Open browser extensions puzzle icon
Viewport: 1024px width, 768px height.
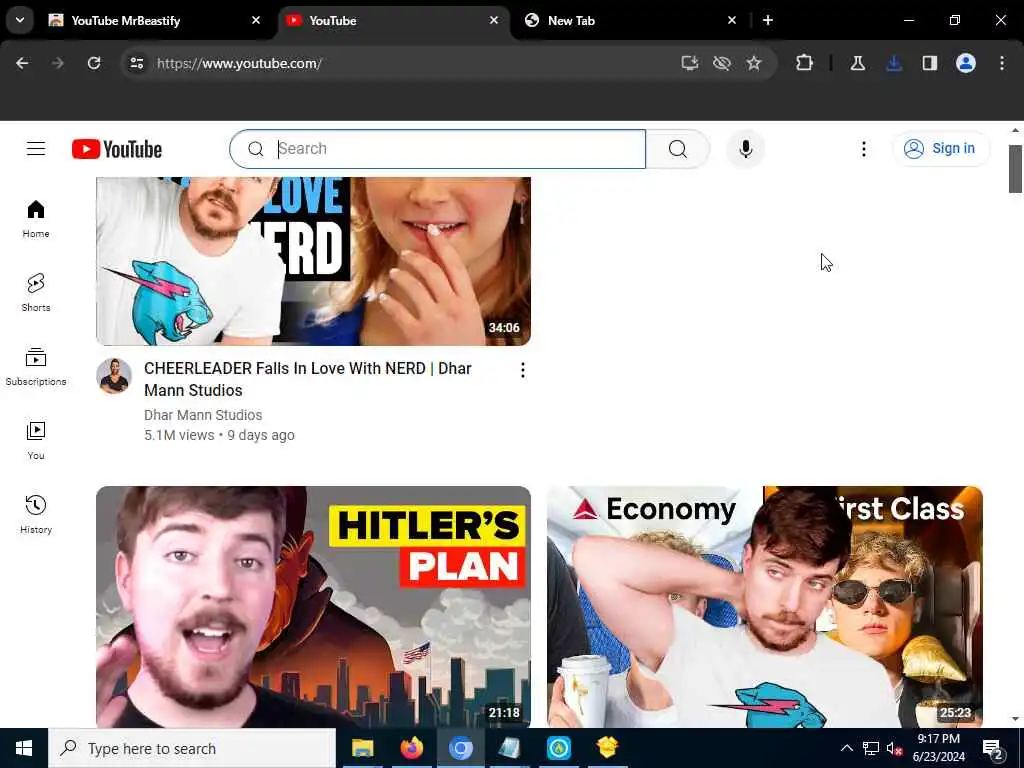point(805,63)
